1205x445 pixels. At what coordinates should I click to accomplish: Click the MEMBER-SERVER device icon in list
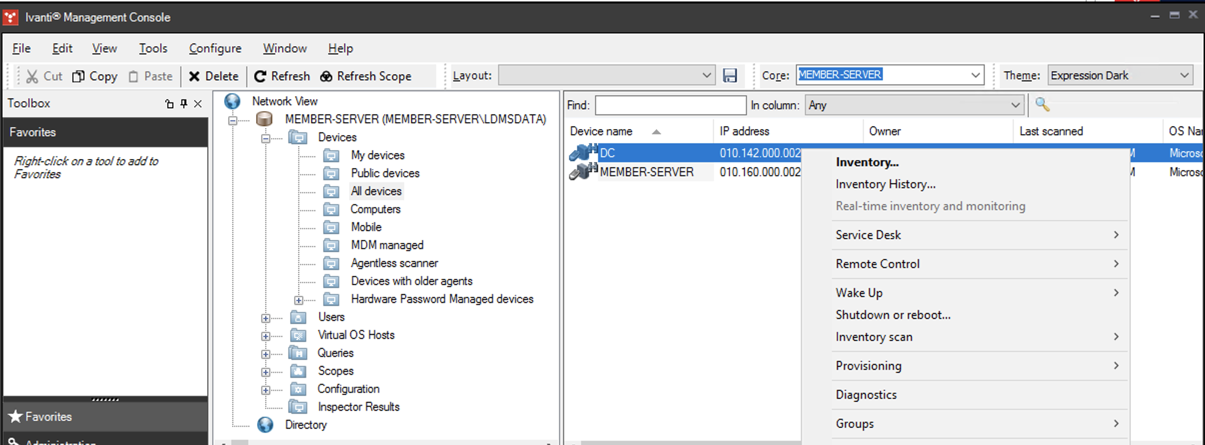click(x=583, y=172)
